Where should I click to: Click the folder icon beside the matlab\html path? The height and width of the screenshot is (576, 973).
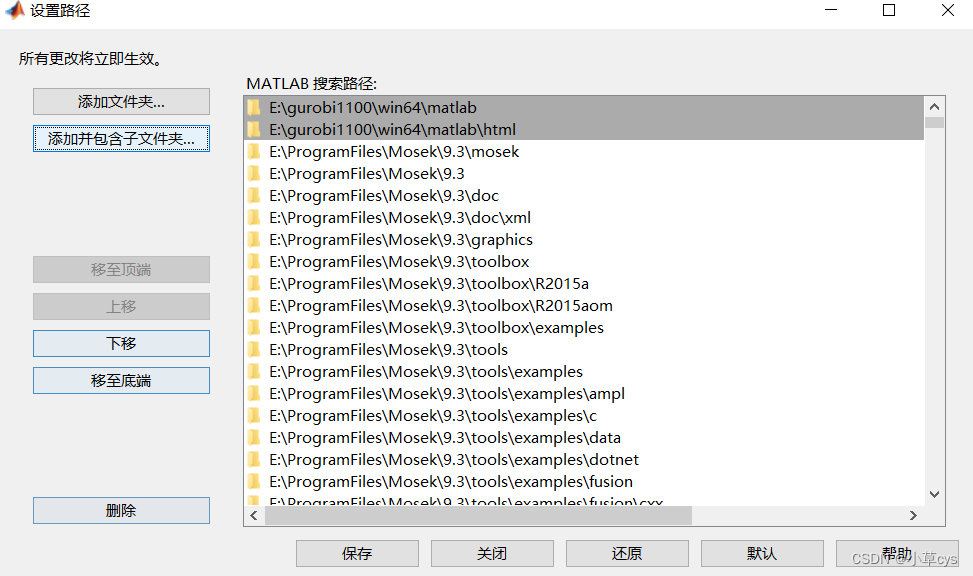(253, 129)
